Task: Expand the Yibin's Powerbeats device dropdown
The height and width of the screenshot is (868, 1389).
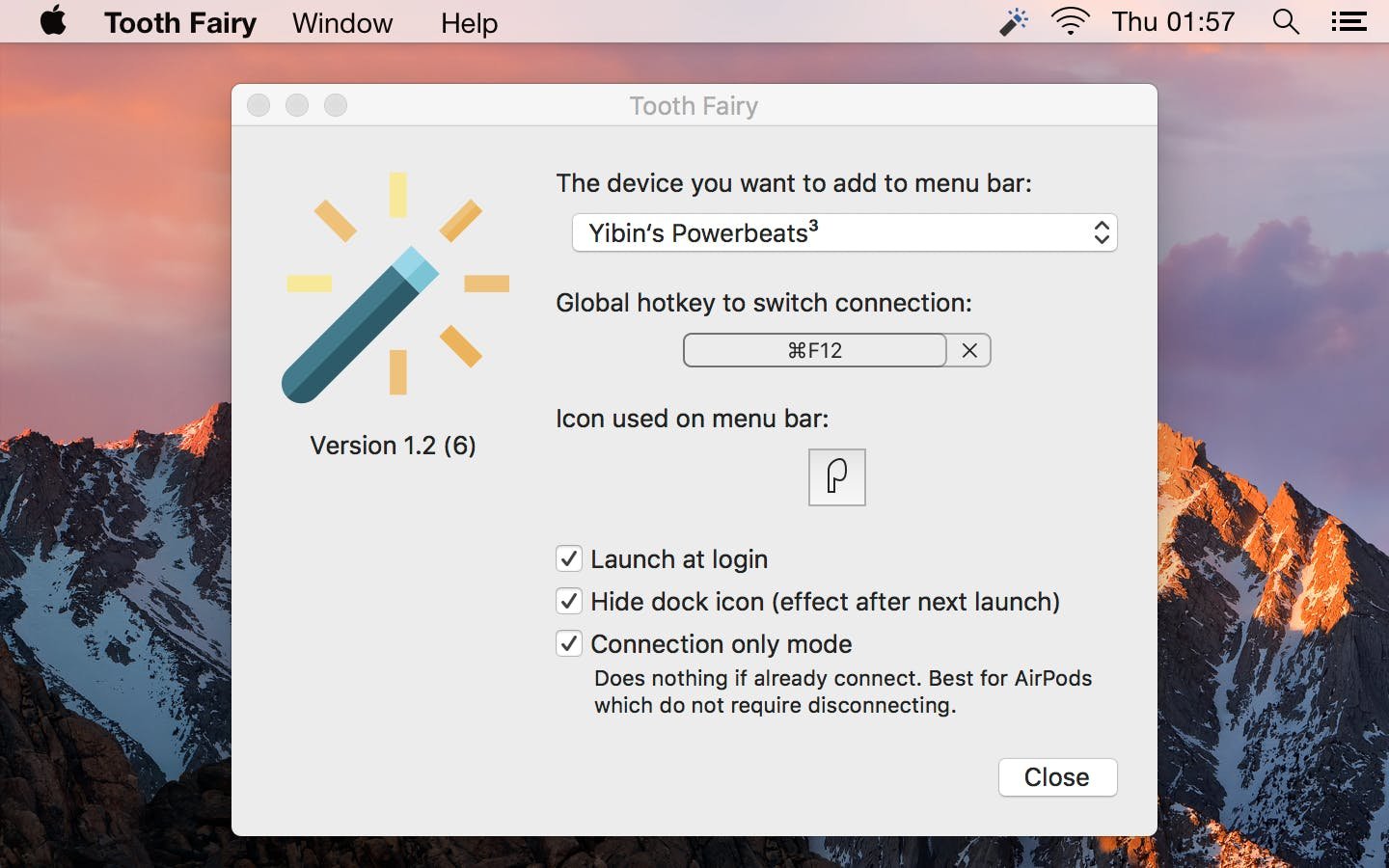Action: (x=845, y=232)
